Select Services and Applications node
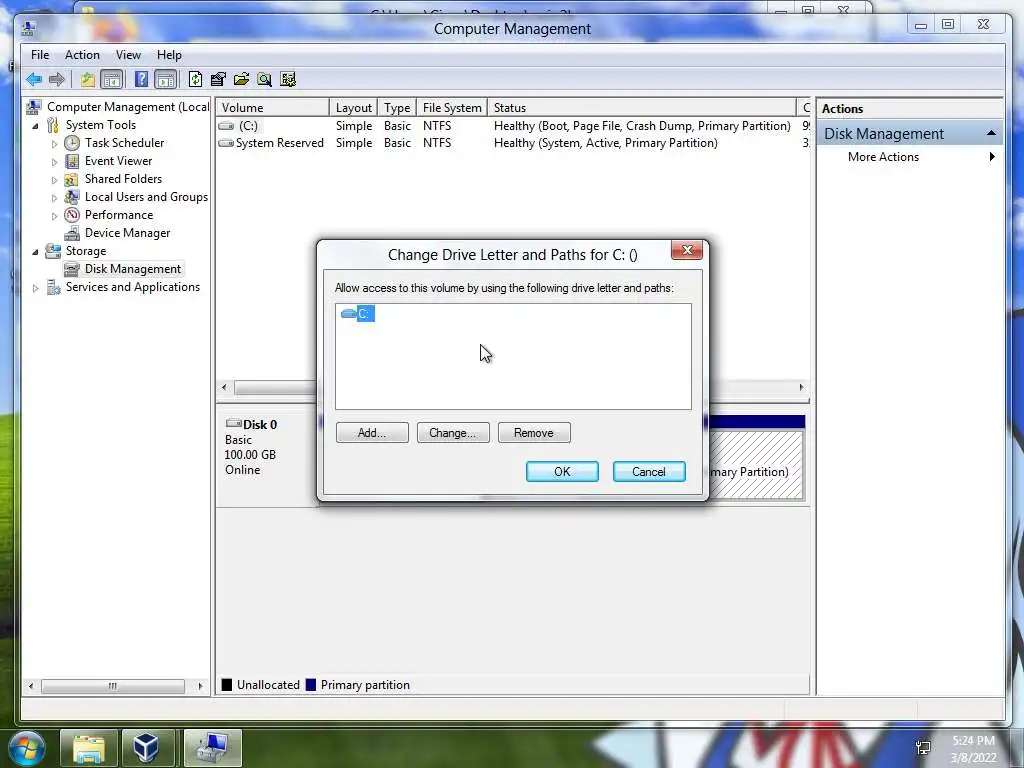 point(133,287)
